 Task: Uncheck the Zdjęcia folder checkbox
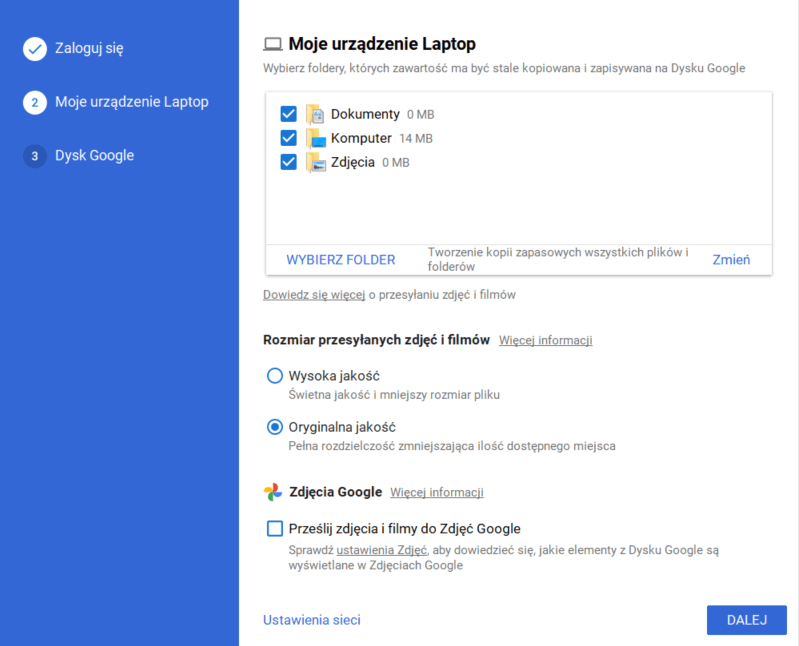click(x=288, y=162)
